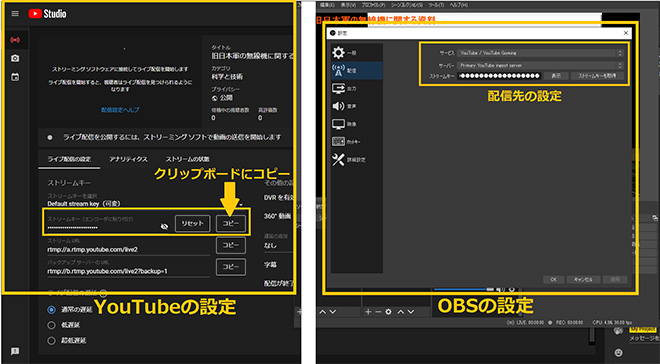Copy the stream key with コピー button

[231, 223]
